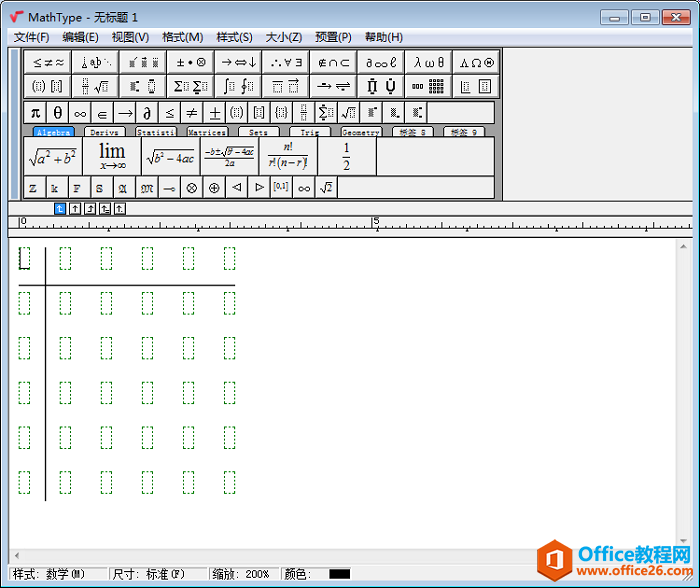Open the labeled arrow templates palette
Image resolution: width=700 pixels, height=588 pixels.
point(333,86)
